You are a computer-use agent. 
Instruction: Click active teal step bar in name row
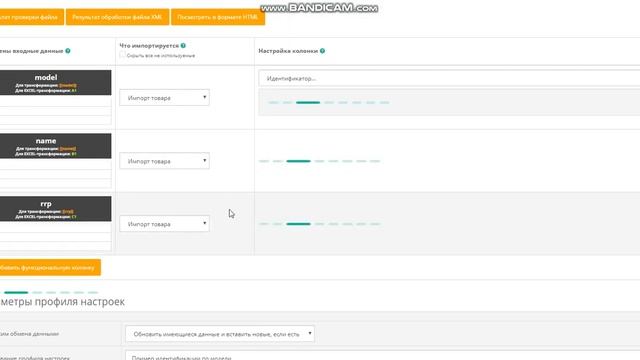pyautogui.click(x=298, y=161)
